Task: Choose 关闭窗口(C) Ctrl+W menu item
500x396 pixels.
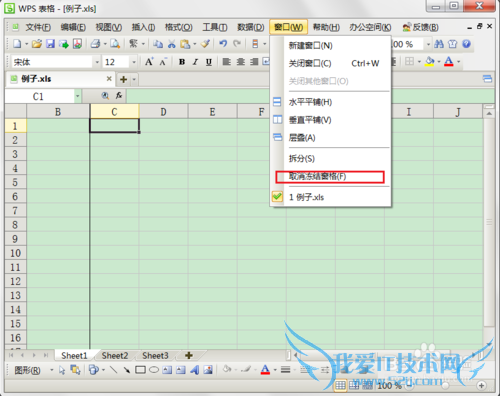Action: 330,63
